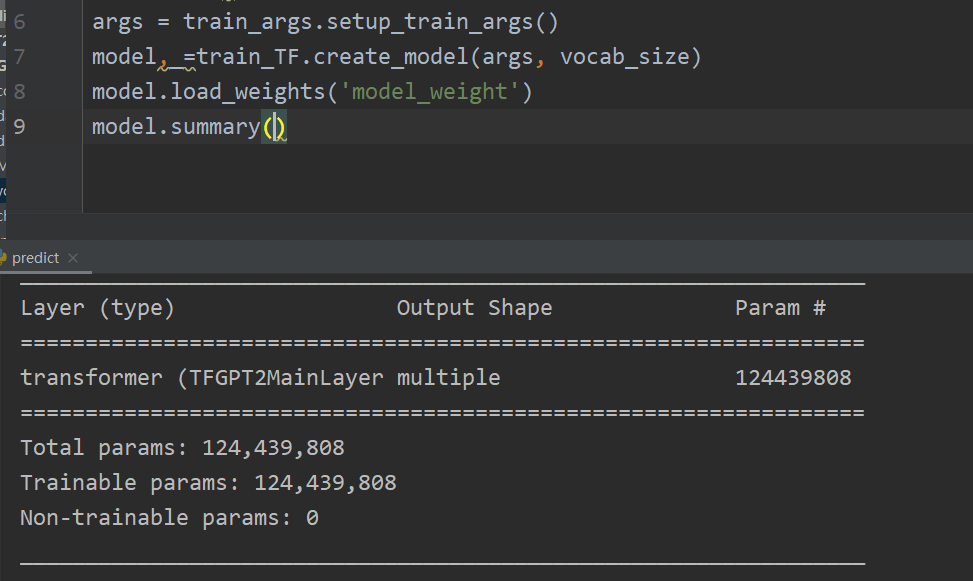Image resolution: width=973 pixels, height=581 pixels.
Task: Click the "Output Shape" column header
Action: coord(474,308)
